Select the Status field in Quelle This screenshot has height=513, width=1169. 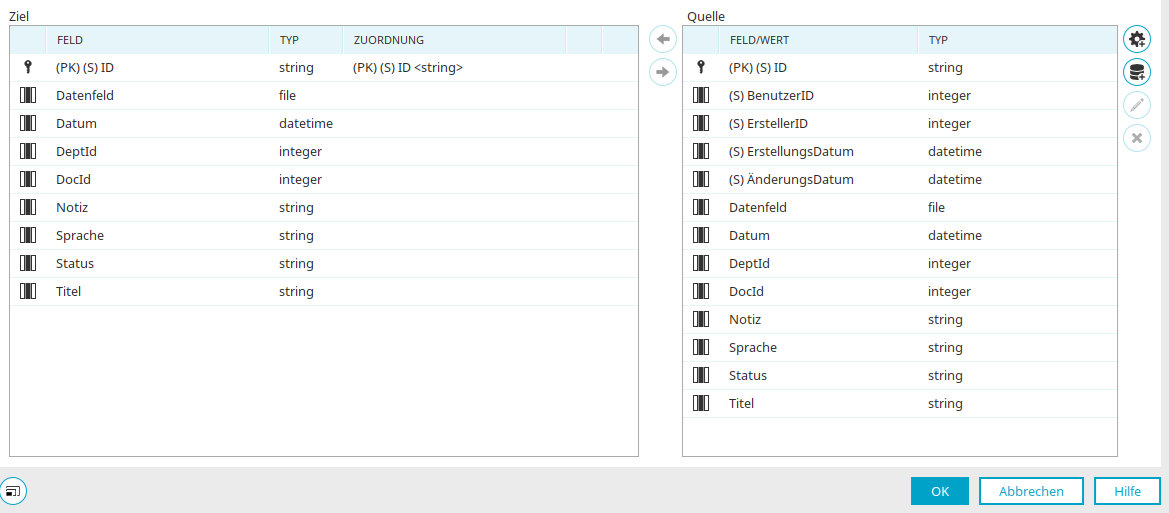(x=748, y=375)
